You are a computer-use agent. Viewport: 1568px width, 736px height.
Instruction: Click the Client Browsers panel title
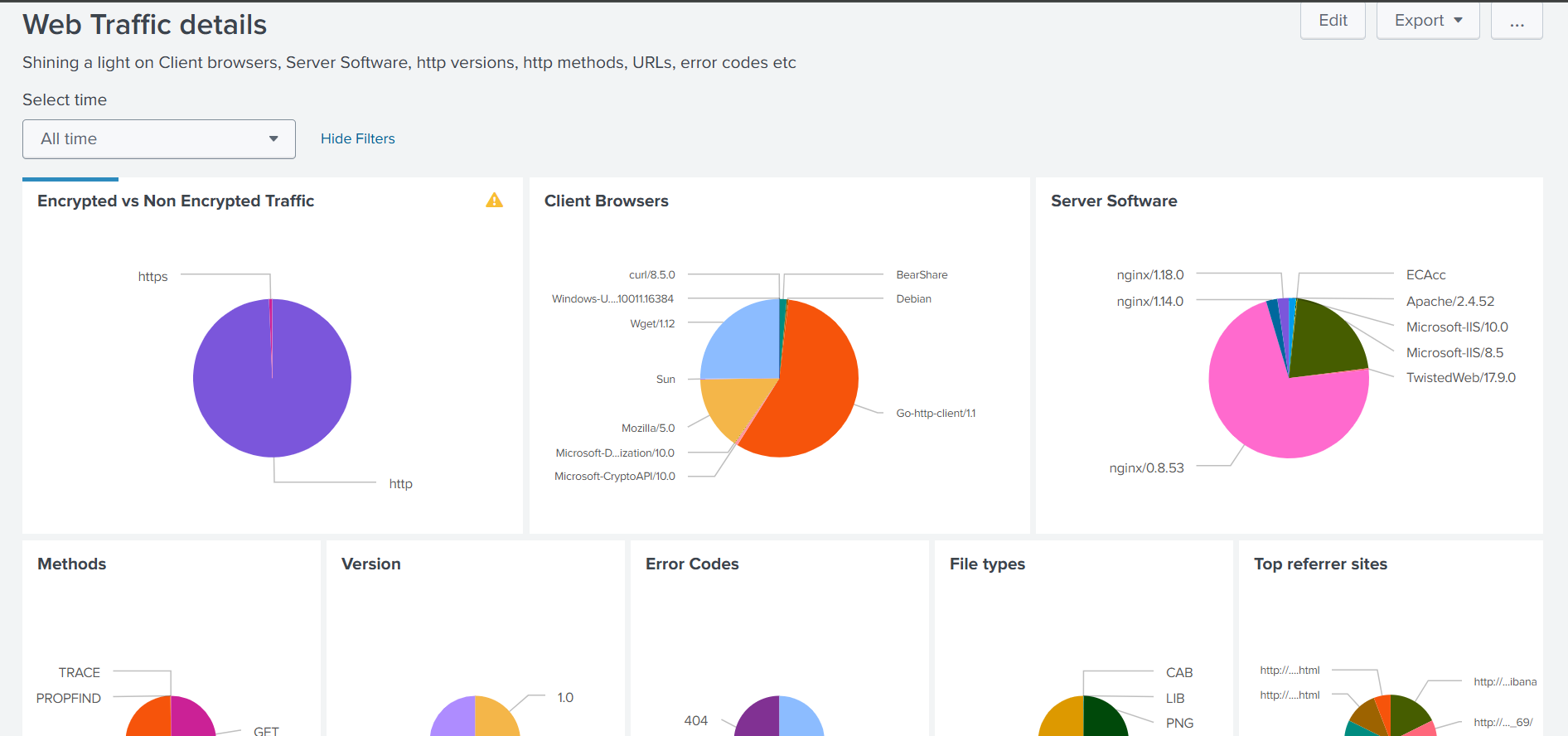(607, 201)
